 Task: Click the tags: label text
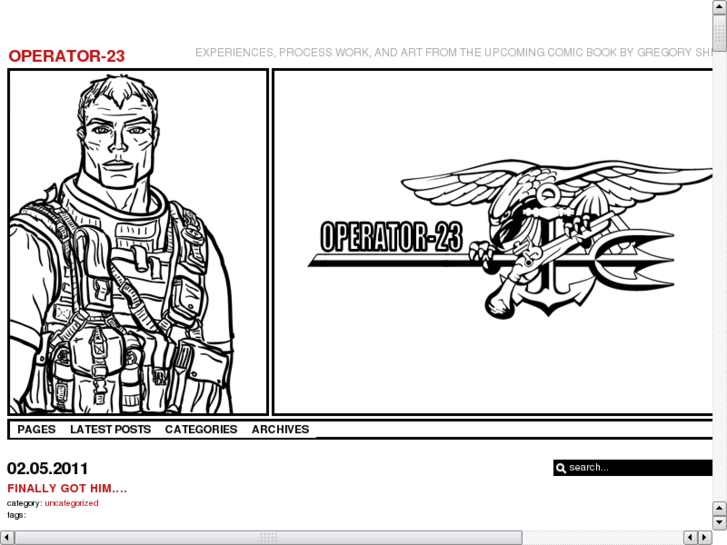(x=16, y=515)
